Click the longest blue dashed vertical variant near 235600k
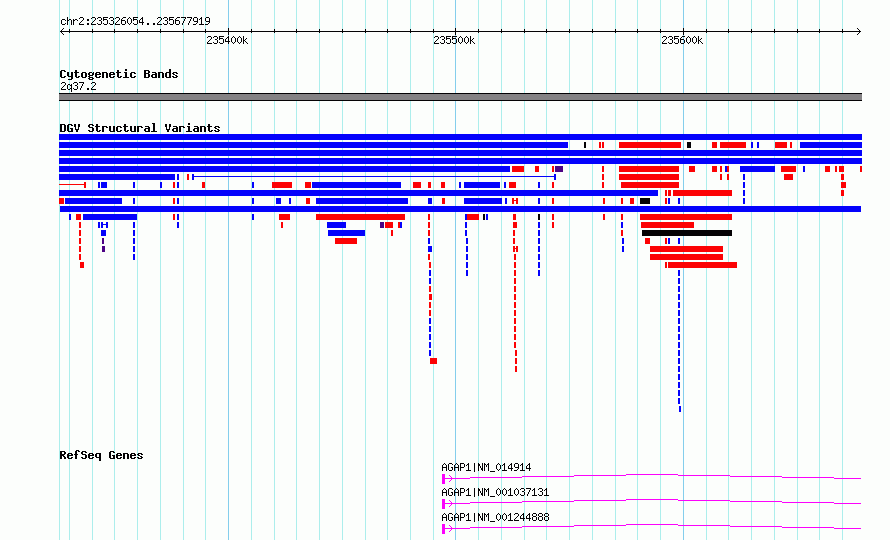The image size is (890, 540). (x=679, y=341)
